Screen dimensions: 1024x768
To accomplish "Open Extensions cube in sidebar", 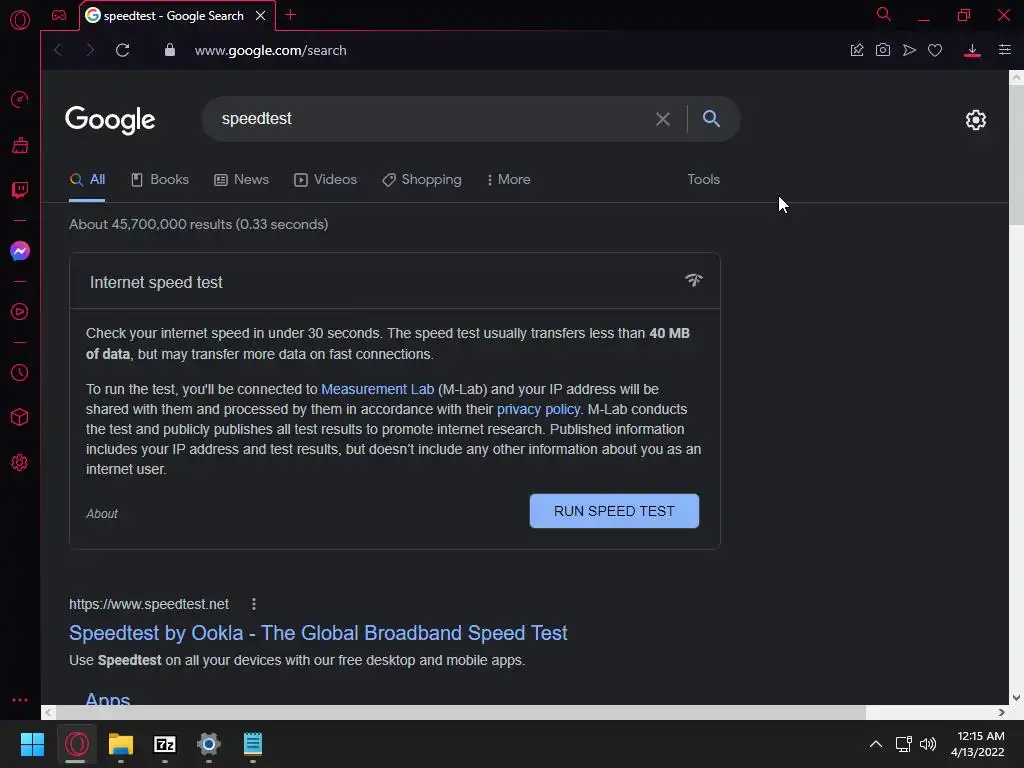I will click(x=20, y=417).
